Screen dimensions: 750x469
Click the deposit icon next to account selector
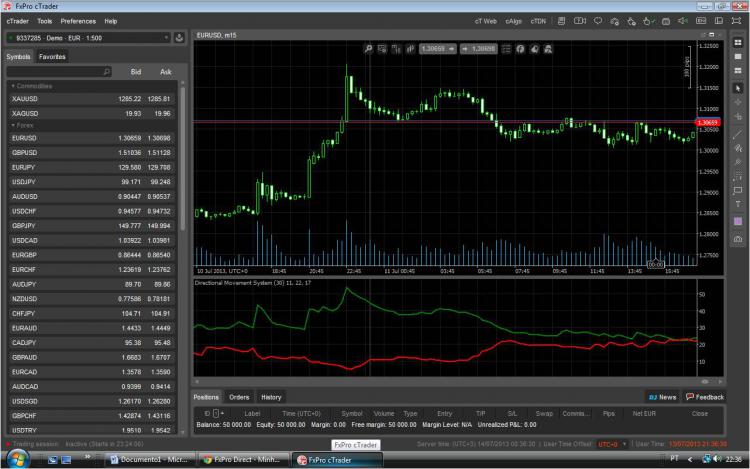[179, 38]
